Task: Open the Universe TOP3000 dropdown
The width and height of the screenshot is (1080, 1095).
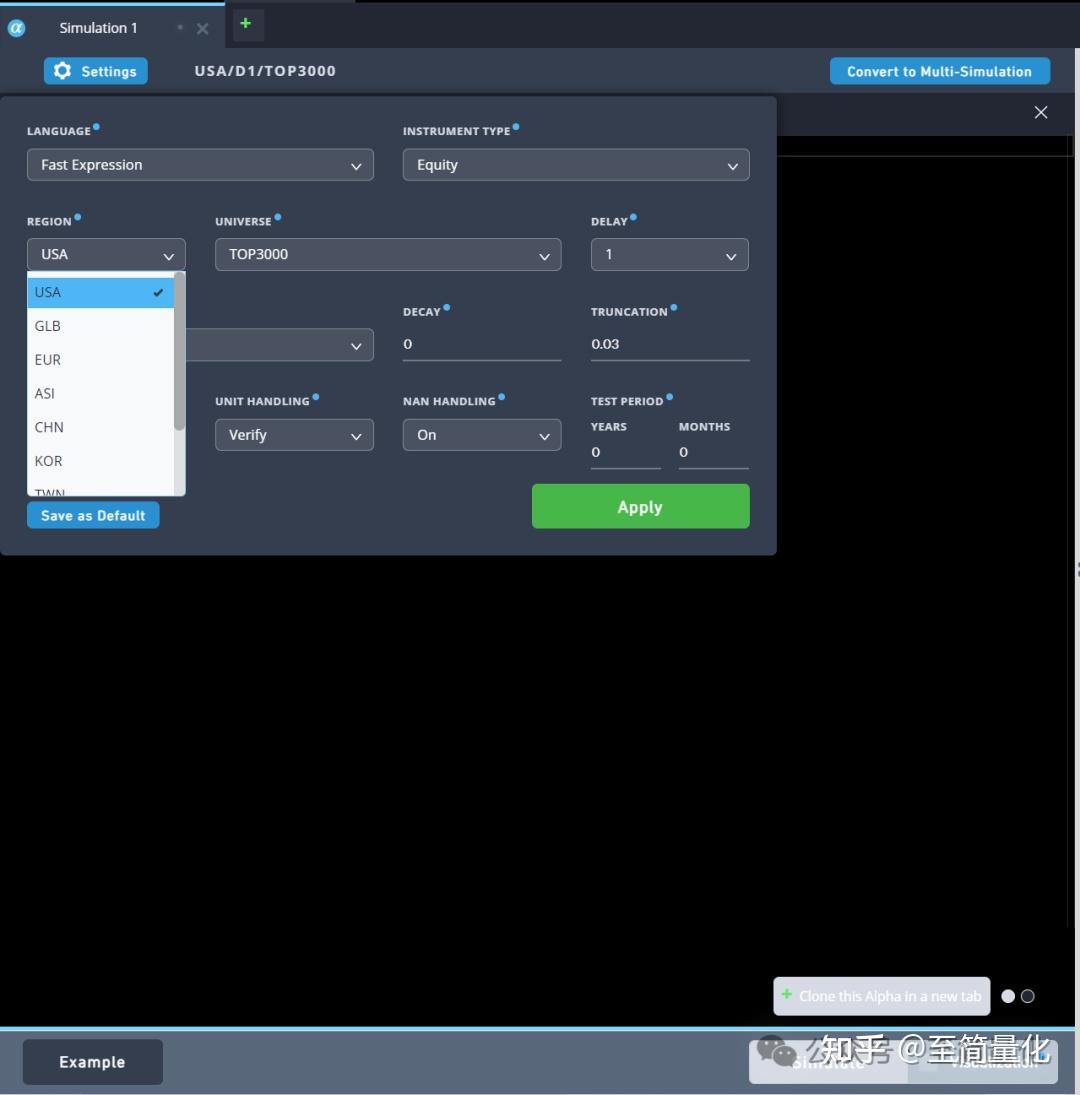Action: pyautogui.click(x=388, y=254)
